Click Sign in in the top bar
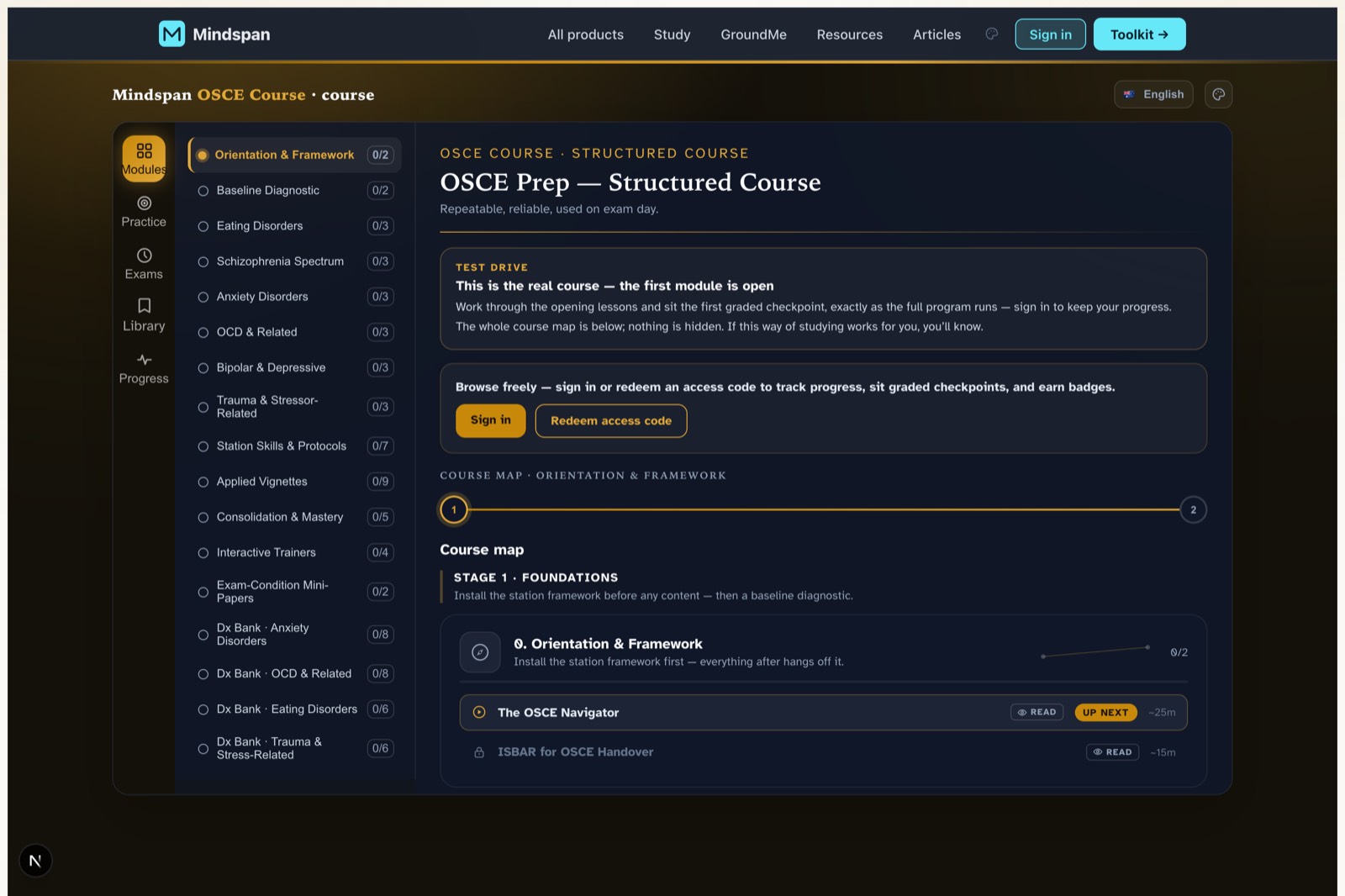The image size is (1345, 896). click(x=1050, y=34)
